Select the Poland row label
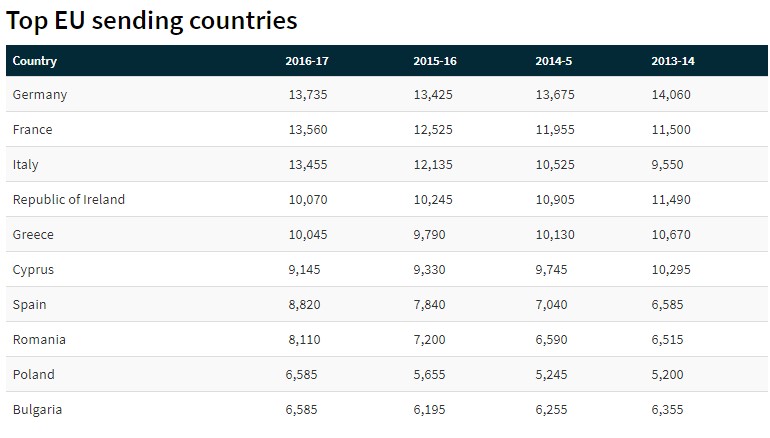The image size is (770, 438). [34, 375]
